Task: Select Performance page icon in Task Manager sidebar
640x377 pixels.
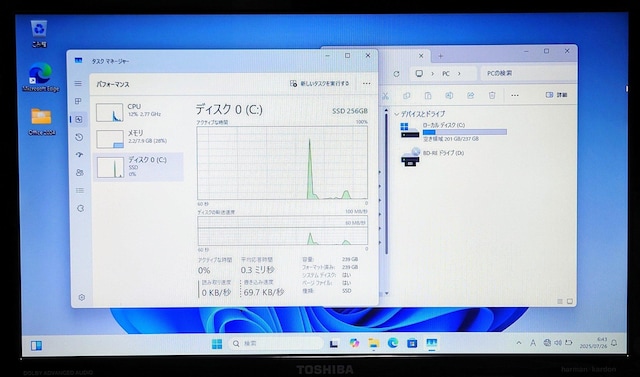Action: tap(79, 119)
